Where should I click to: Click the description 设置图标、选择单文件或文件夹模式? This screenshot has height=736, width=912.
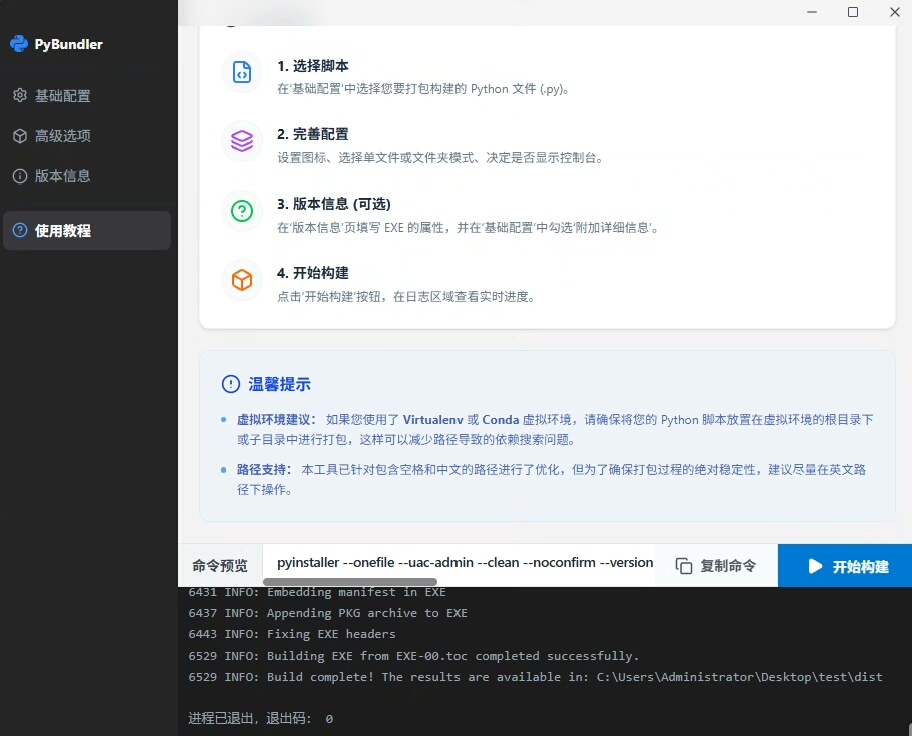tap(440, 158)
